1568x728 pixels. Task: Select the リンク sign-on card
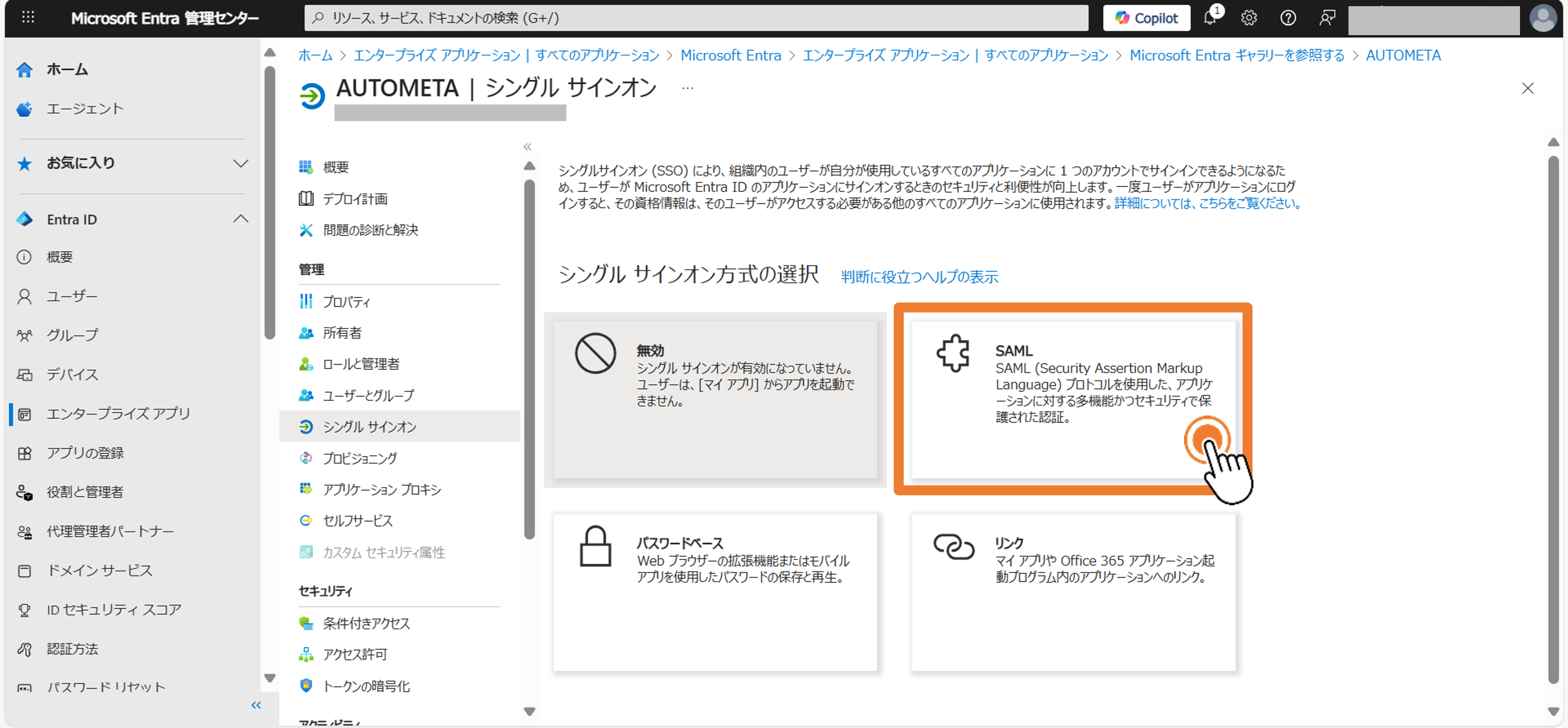pyautogui.click(x=1073, y=592)
